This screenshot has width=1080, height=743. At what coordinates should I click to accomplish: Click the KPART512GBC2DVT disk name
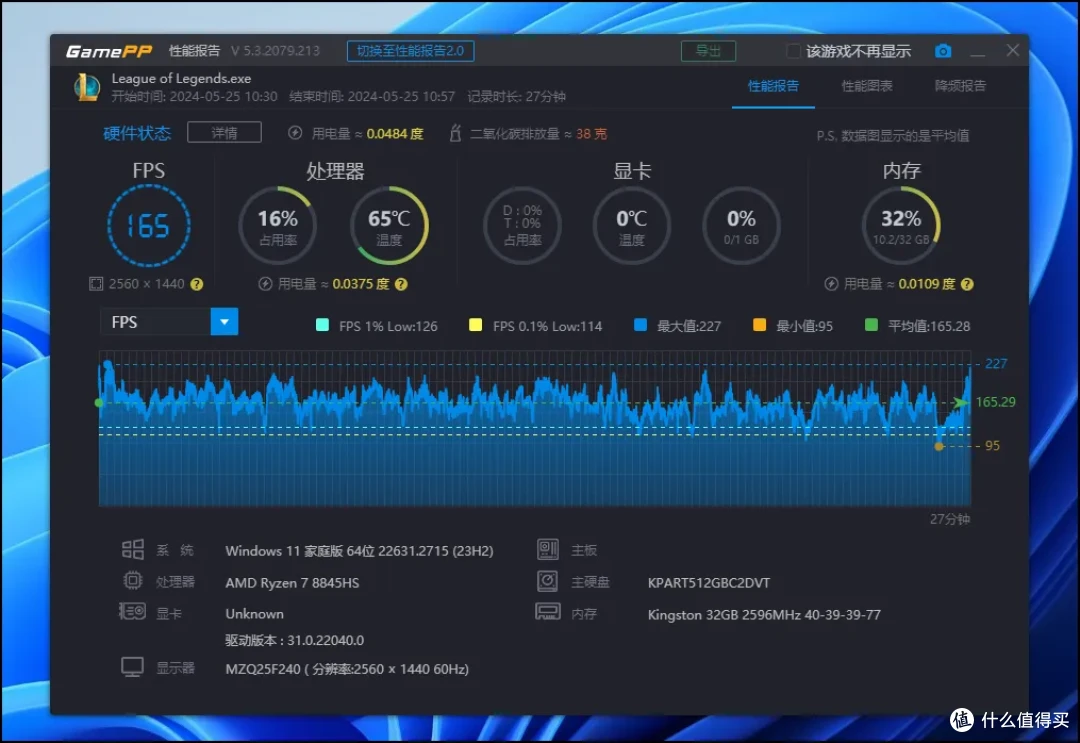[709, 583]
